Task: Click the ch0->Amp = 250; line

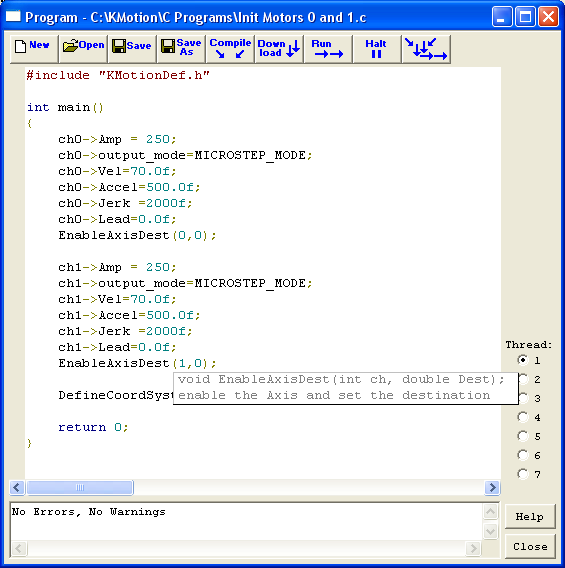Action: point(117,139)
